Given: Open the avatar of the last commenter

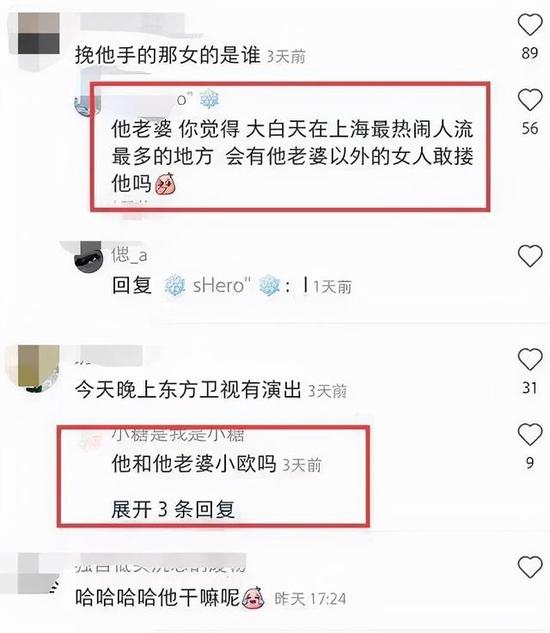Looking at the screenshot, I should tap(34, 573).
